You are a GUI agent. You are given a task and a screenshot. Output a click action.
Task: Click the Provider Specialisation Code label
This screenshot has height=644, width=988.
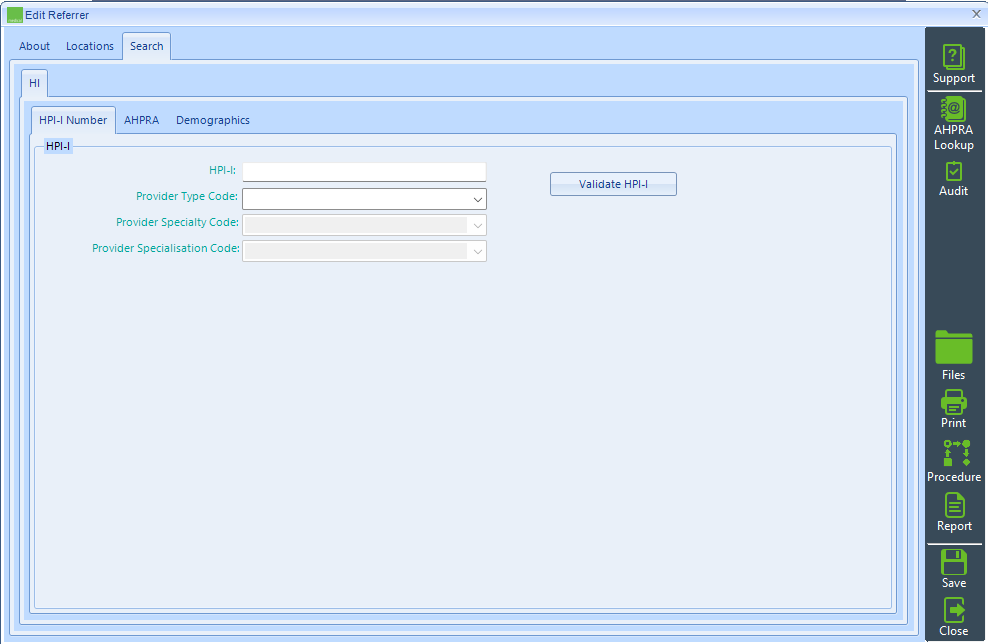point(166,248)
